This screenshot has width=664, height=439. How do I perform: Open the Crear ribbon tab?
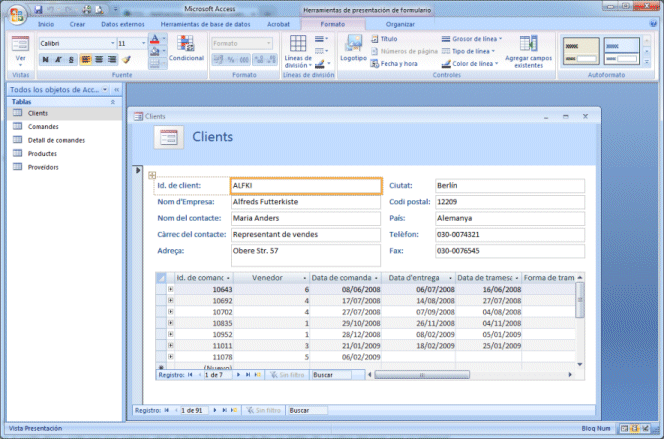point(77,25)
